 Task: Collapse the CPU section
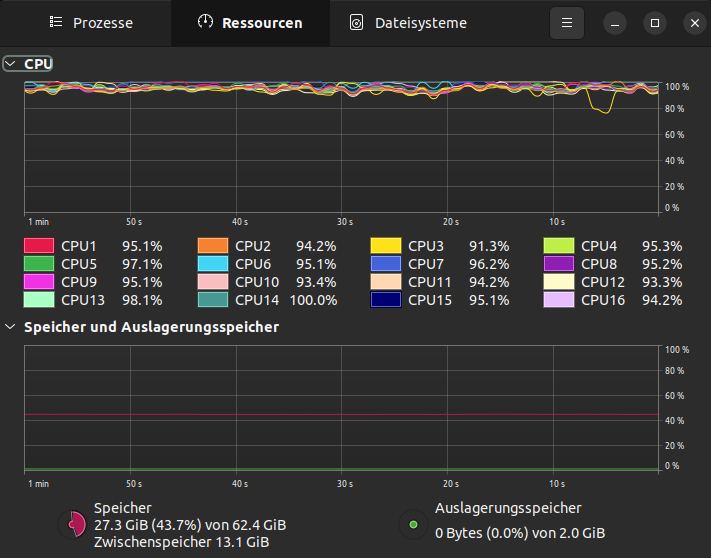pyautogui.click(x=10, y=64)
